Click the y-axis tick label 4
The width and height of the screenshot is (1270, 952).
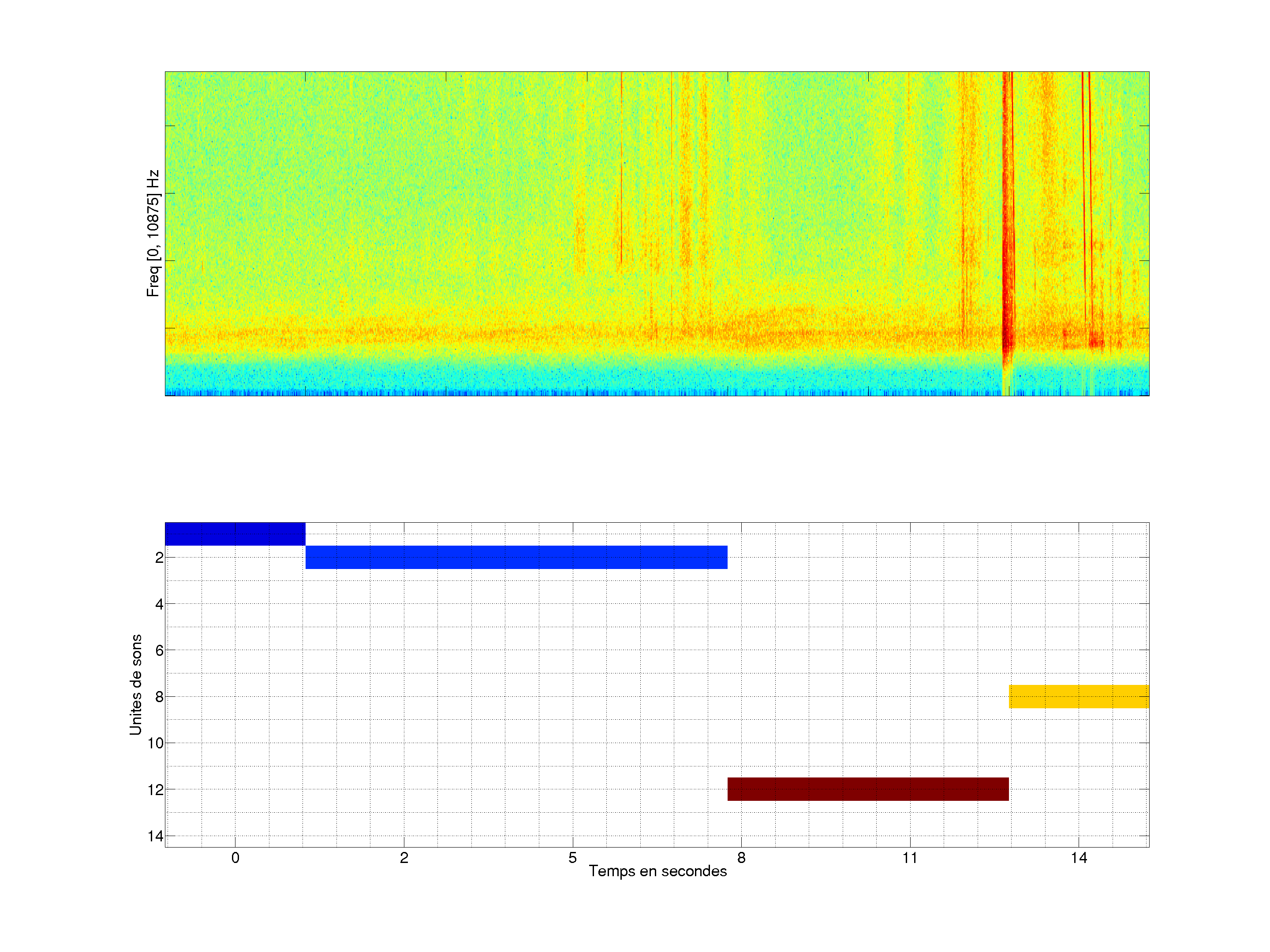159,604
